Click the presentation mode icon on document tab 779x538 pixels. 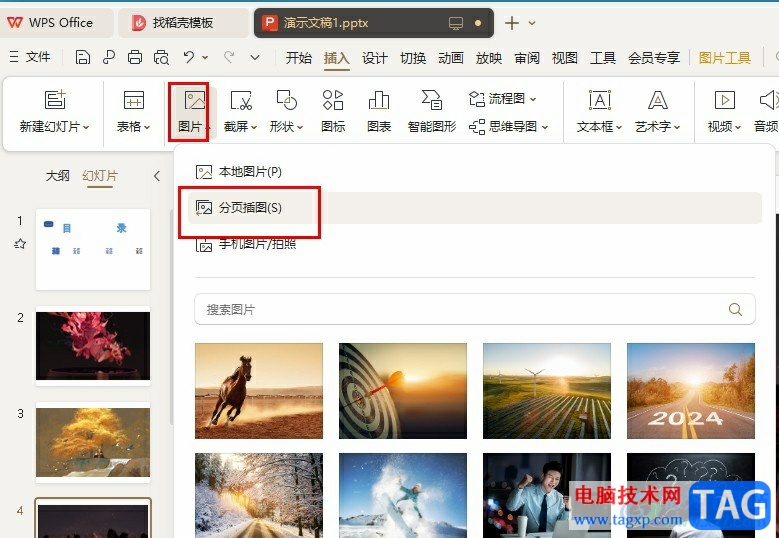[x=456, y=23]
